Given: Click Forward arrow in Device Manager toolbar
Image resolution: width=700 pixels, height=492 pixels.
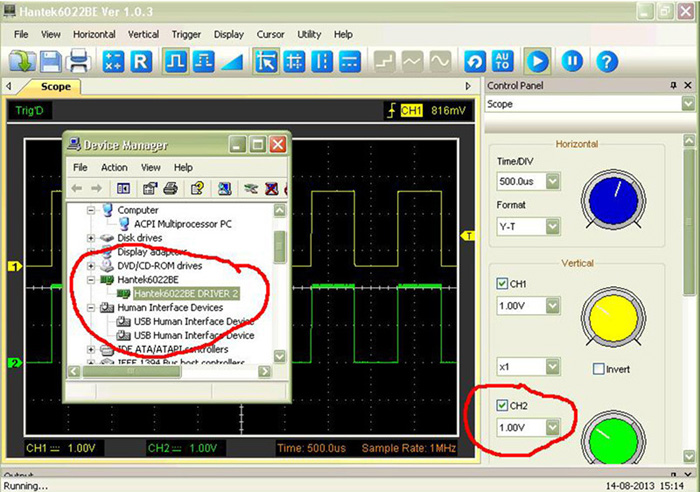Looking at the screenshot, I should pos(96,188).
